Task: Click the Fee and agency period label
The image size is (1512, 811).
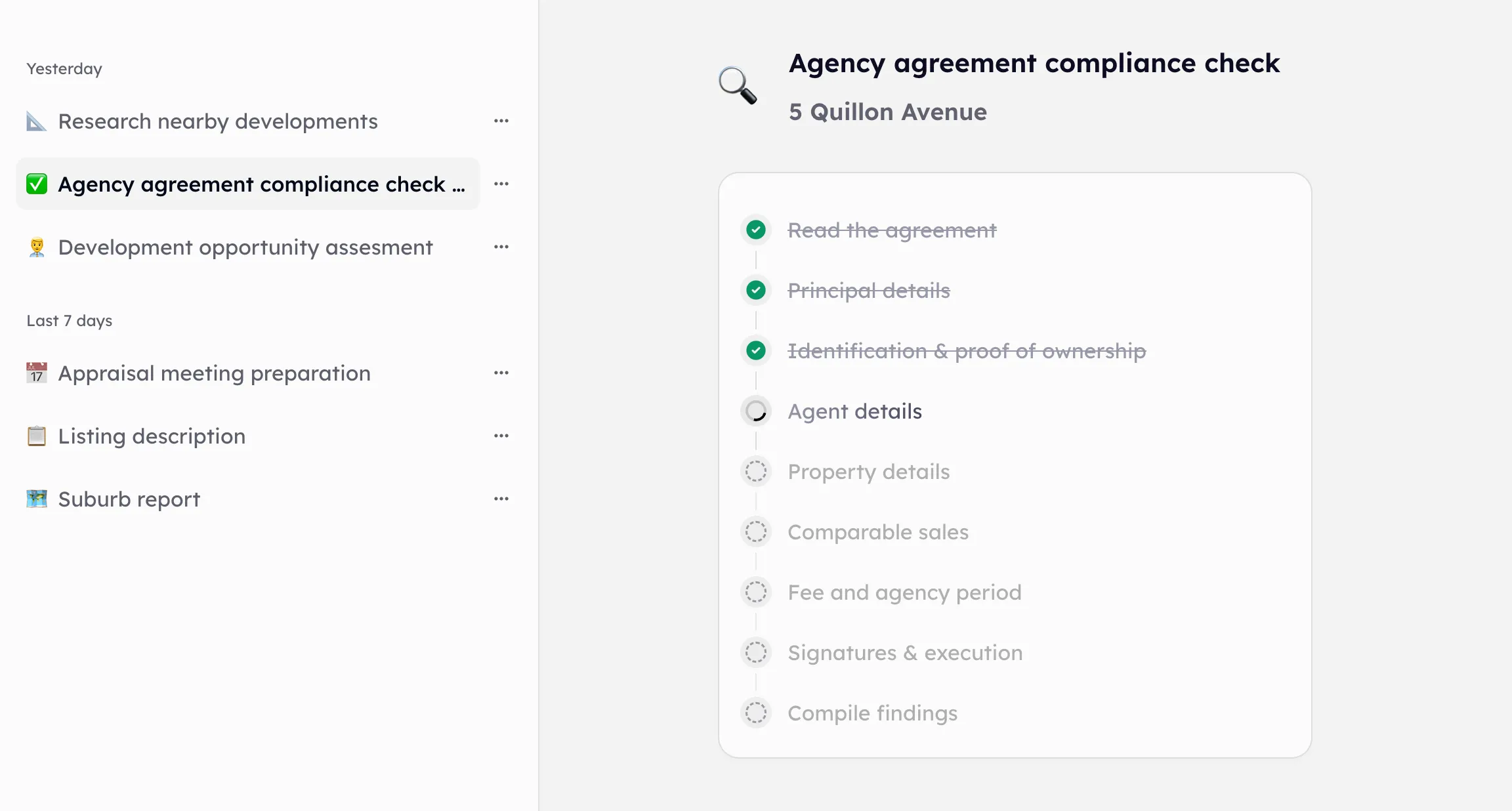Action: pyautogui.click(x=905, y=592)
